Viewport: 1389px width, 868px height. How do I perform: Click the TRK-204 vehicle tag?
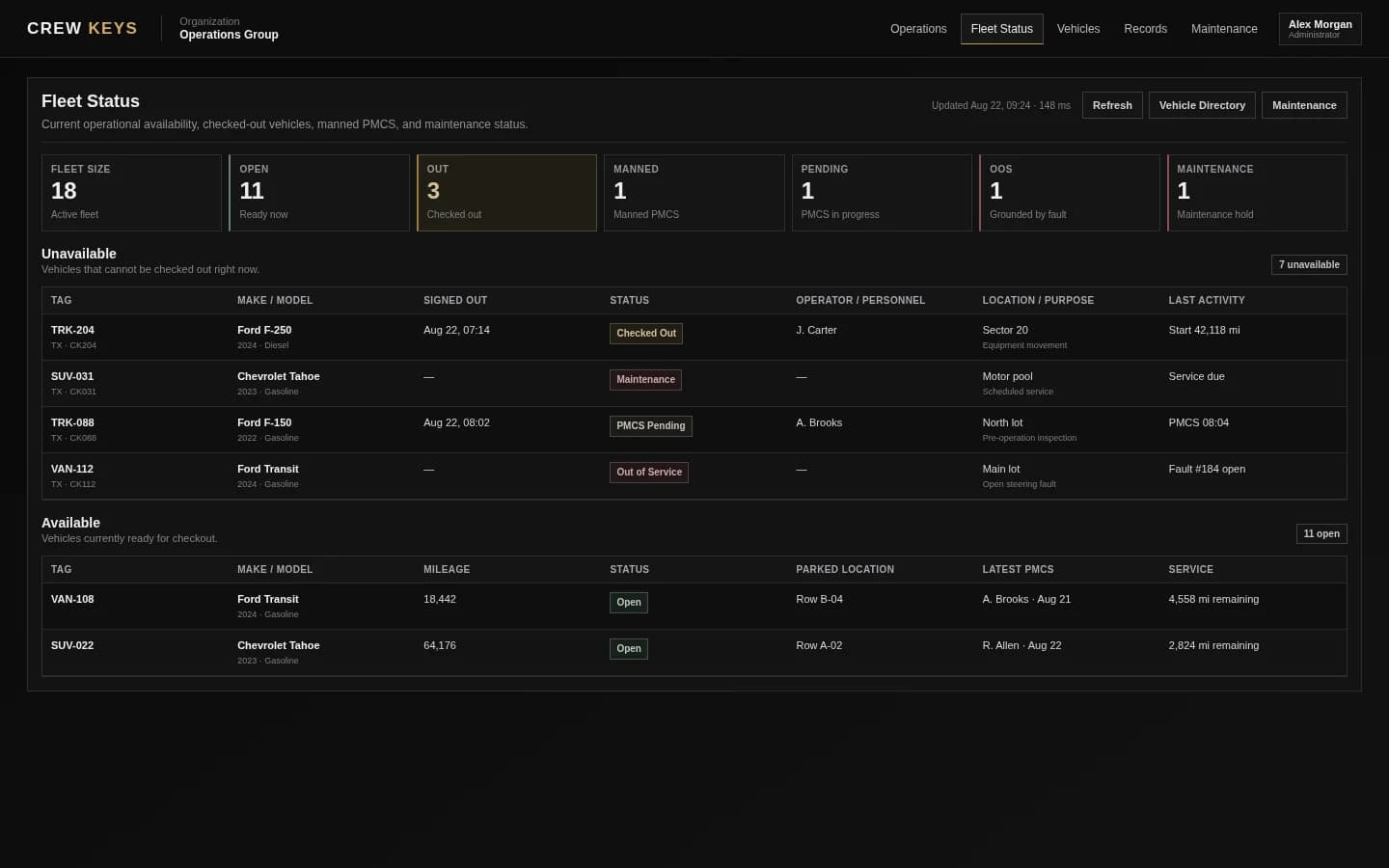[72, 330]
